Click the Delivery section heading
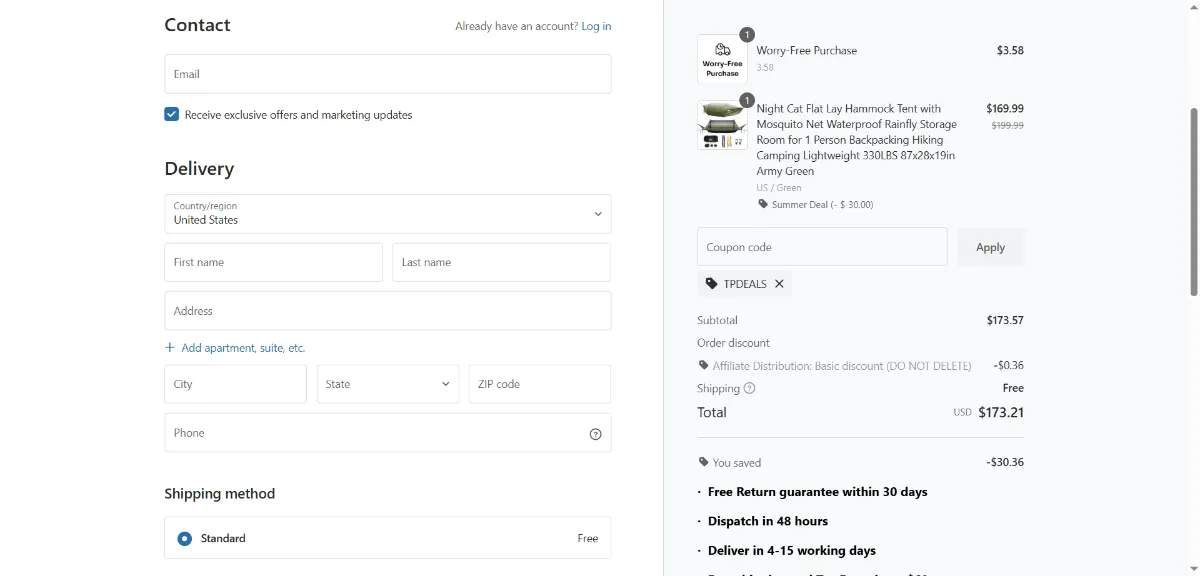Image resolution: width=1200 pixels, height=576 pixels. [199, 169]
